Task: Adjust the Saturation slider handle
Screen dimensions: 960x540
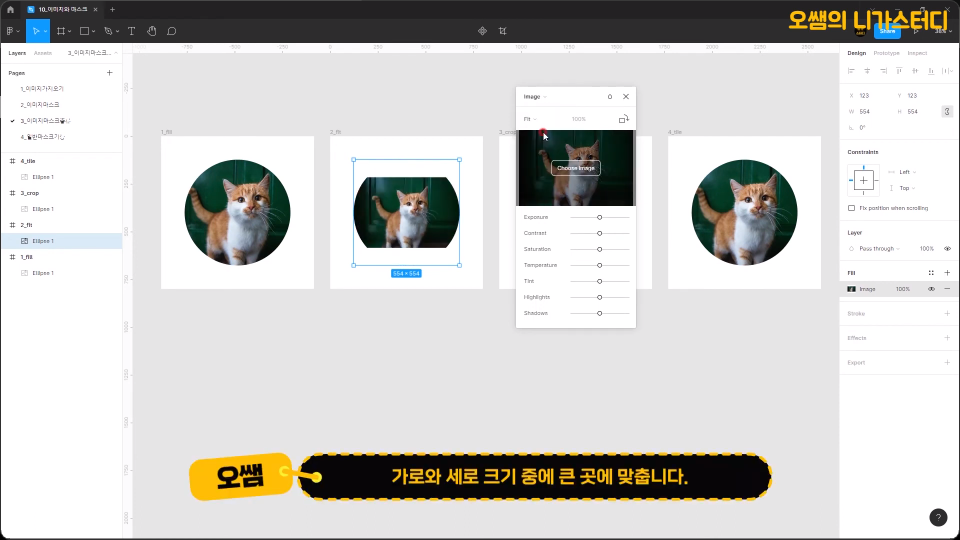Action: click(x=599, y=249)
